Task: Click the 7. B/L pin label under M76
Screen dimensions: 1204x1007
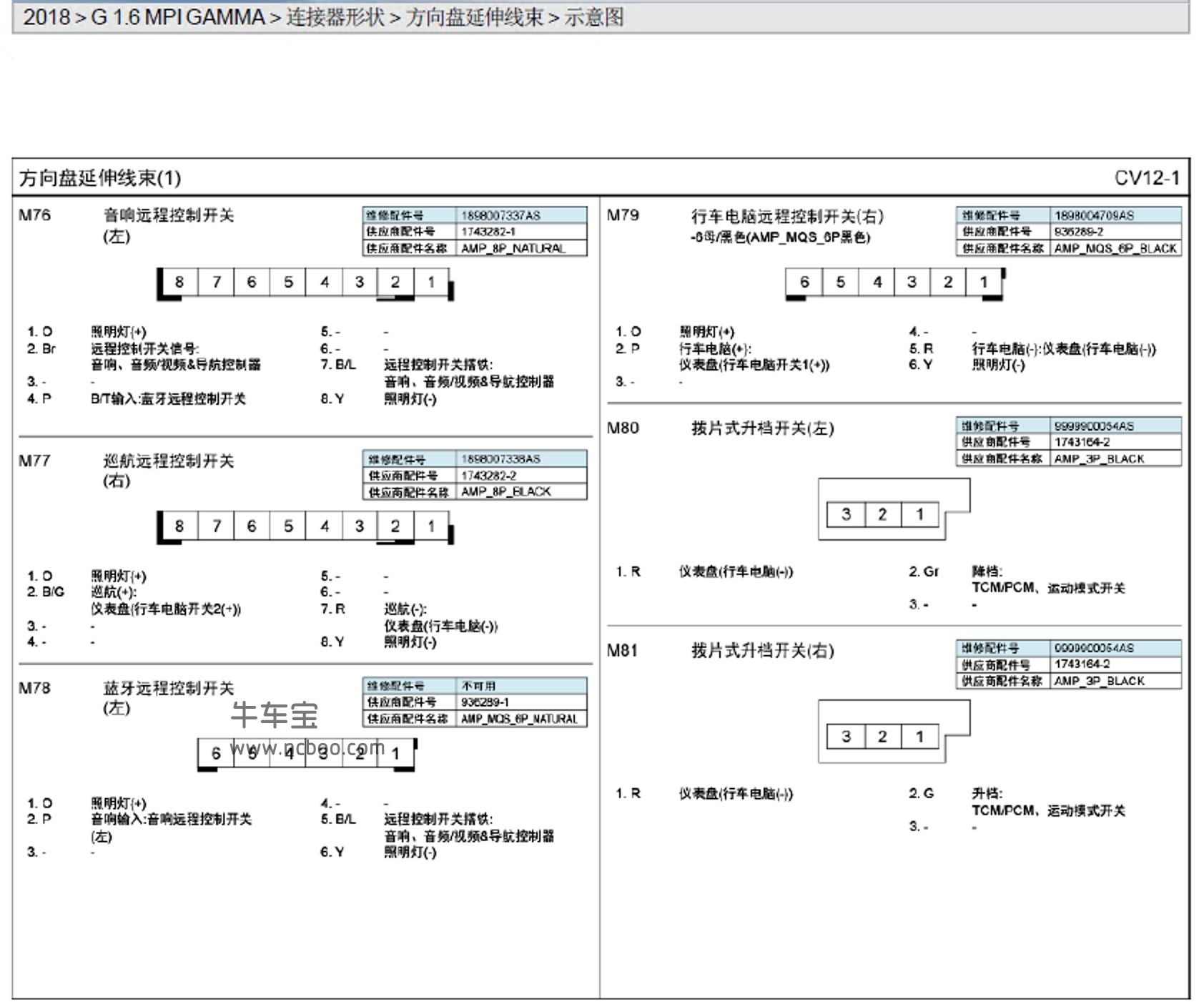Action: 338,365
